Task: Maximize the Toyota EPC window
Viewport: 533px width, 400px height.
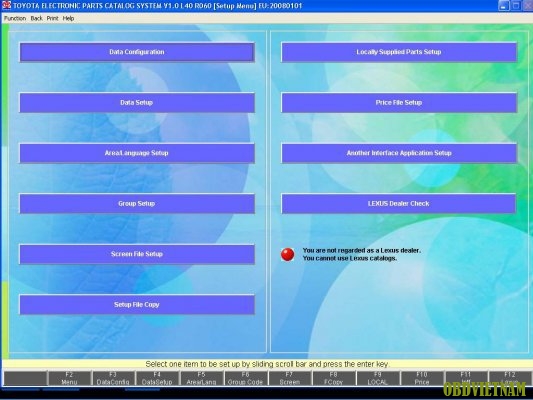Action: (516, 5)
